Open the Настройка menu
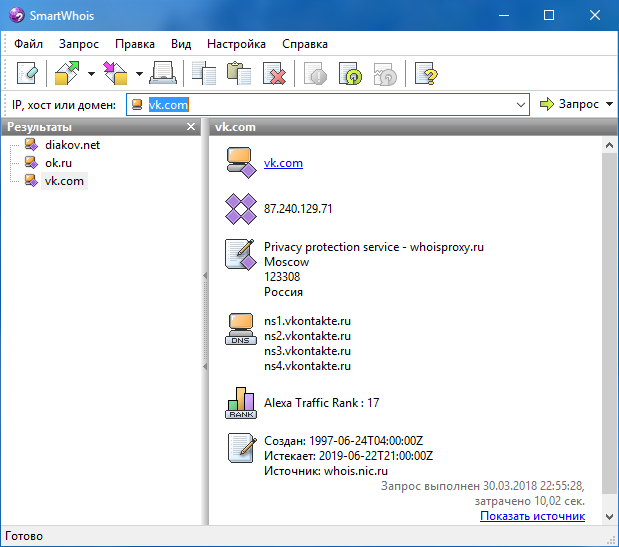The width and height of the screenshot is (619, 547). tap(236, 44)
